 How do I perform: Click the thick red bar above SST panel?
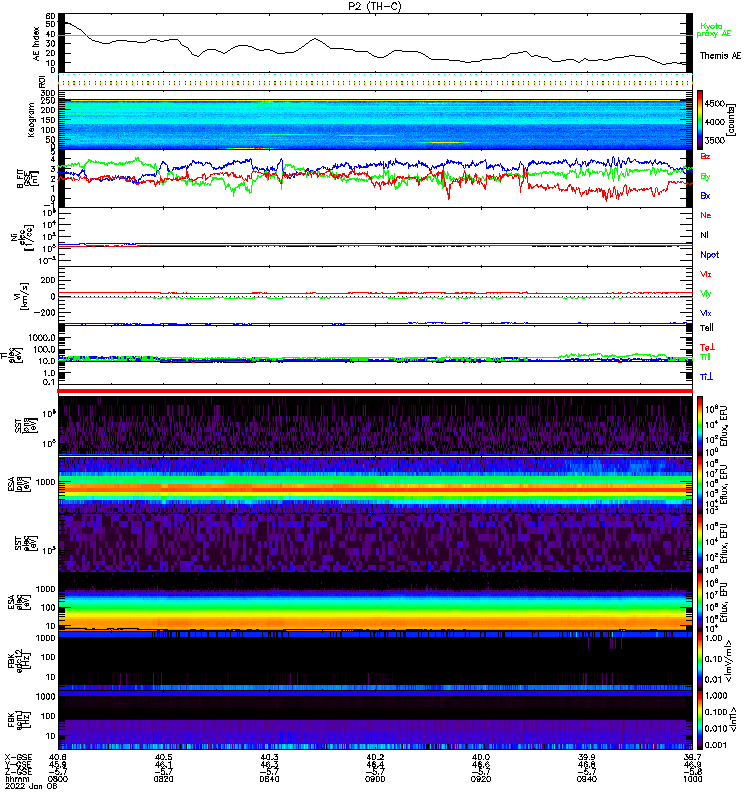point(375,391)
